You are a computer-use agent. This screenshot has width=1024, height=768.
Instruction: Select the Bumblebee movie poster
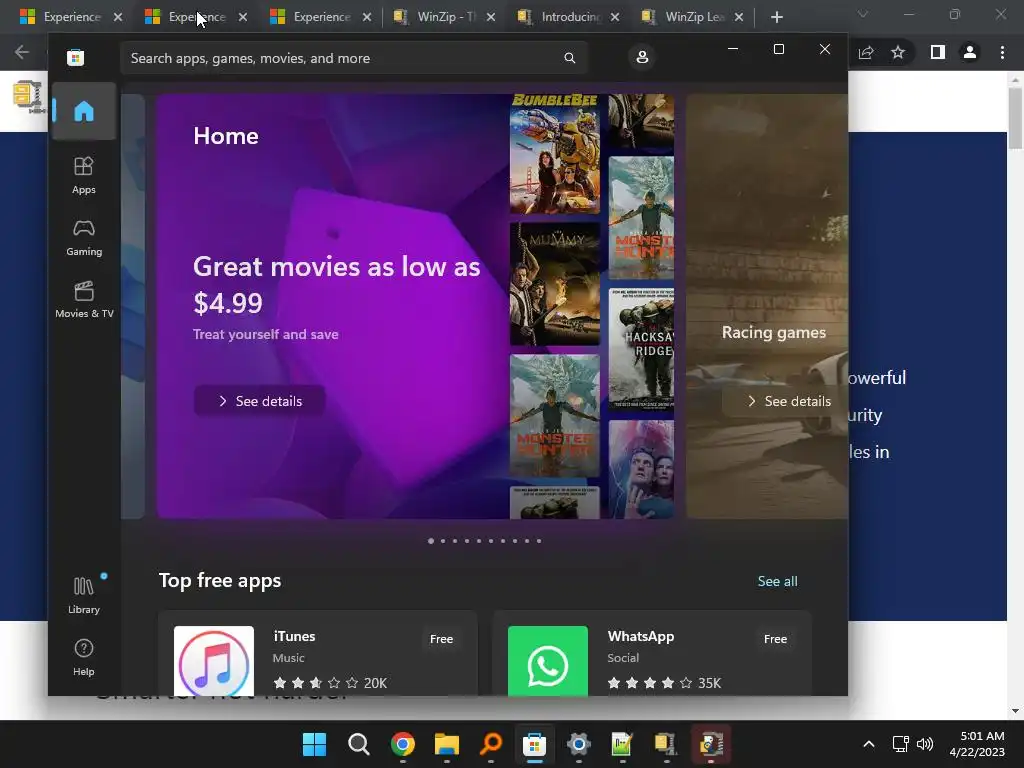[554, 154]
